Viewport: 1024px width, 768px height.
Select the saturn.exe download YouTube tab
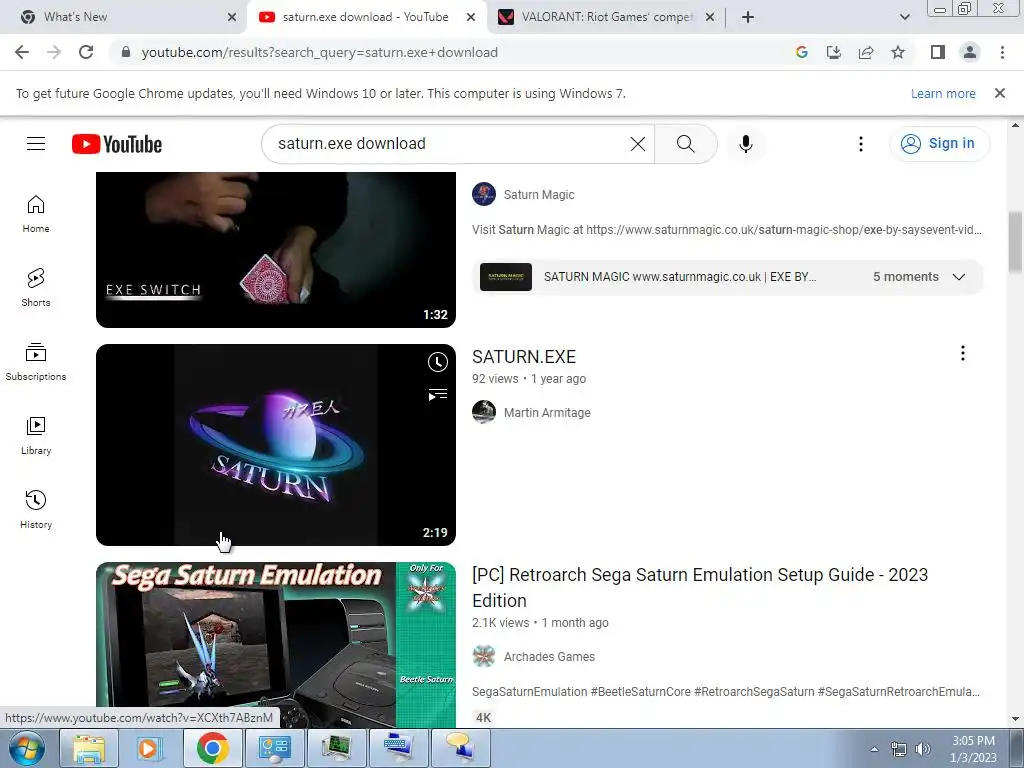click(x=366, y=17)
